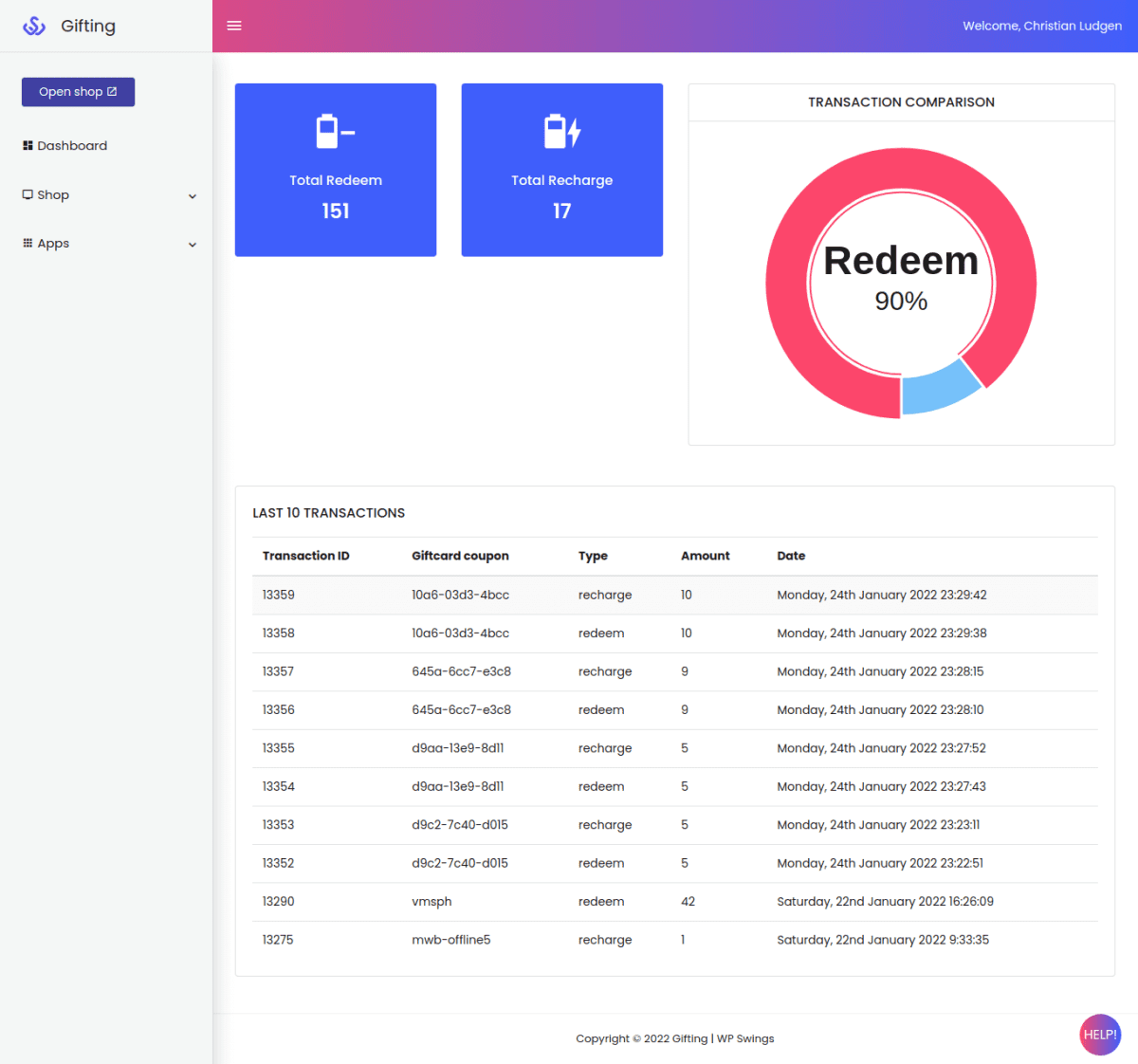Collapse the sidebar with the menu toggle
Screen dimensions: 1138x1064
pyautogui.click(x=234, y=26)
